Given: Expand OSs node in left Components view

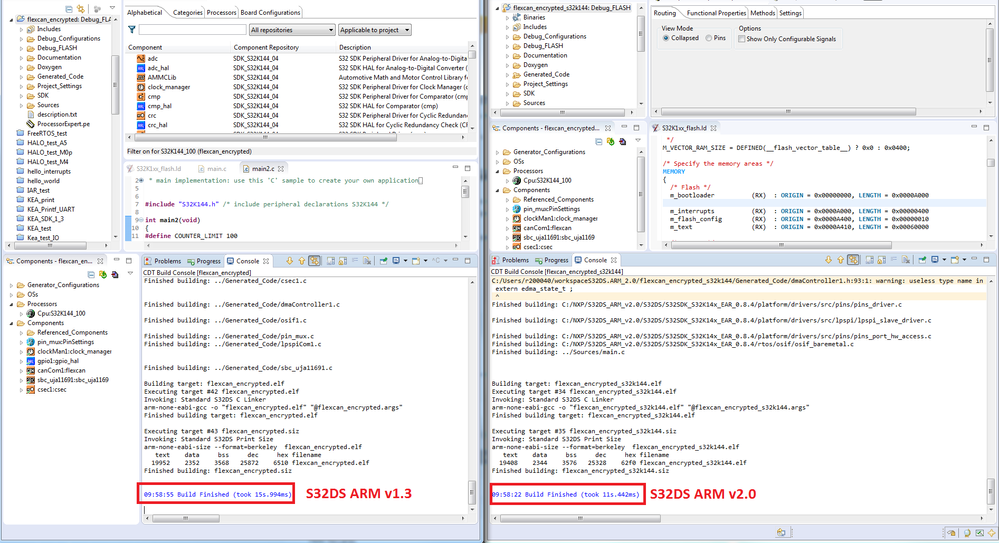Looking at the screenshot, I should tap(11, 294).
